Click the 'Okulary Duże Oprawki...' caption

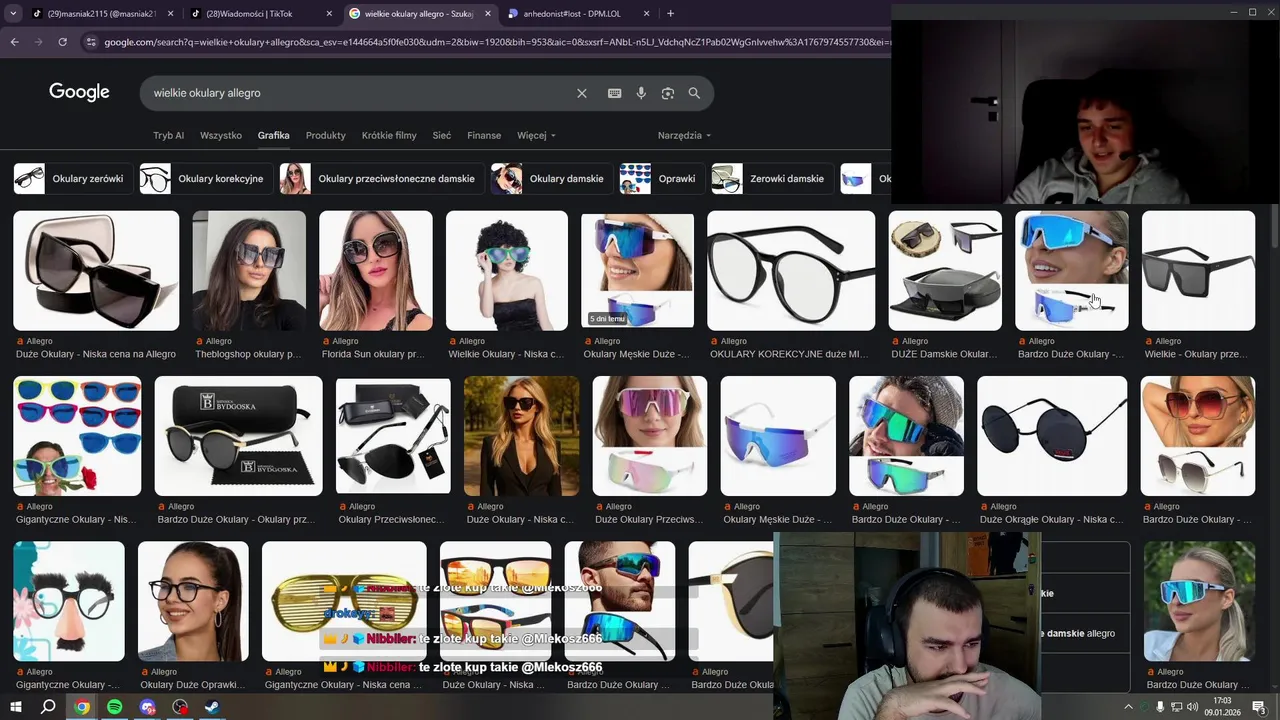(x=192, y=685)
